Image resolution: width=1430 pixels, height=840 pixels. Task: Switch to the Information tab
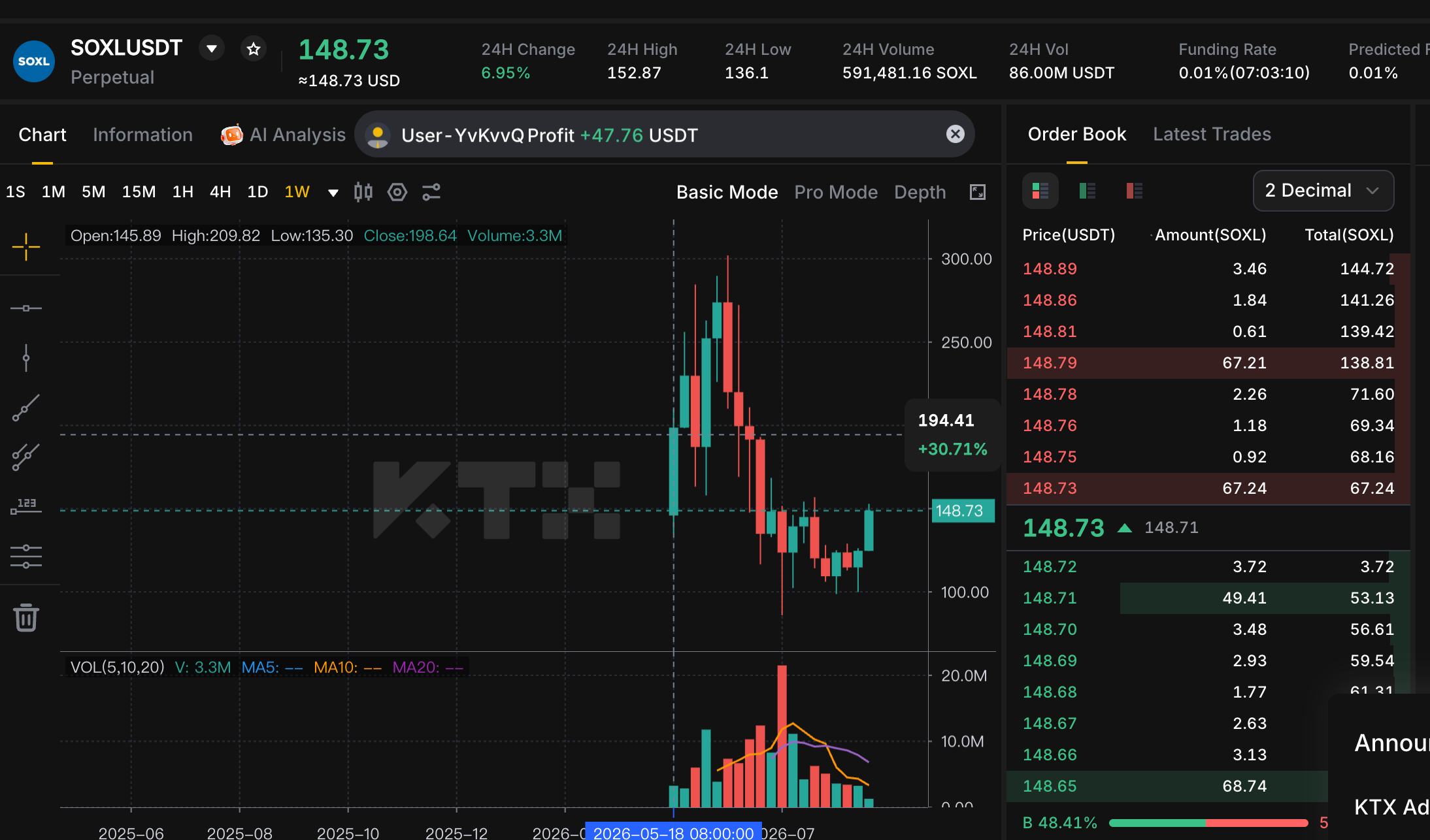(142, 135)
